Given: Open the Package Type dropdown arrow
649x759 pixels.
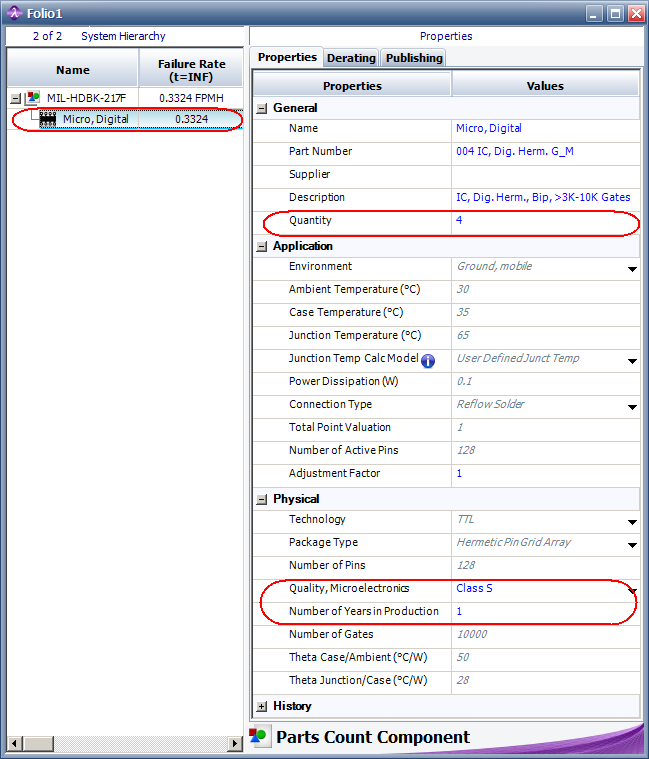Looking at the screenshot, I should coord(632,544).
